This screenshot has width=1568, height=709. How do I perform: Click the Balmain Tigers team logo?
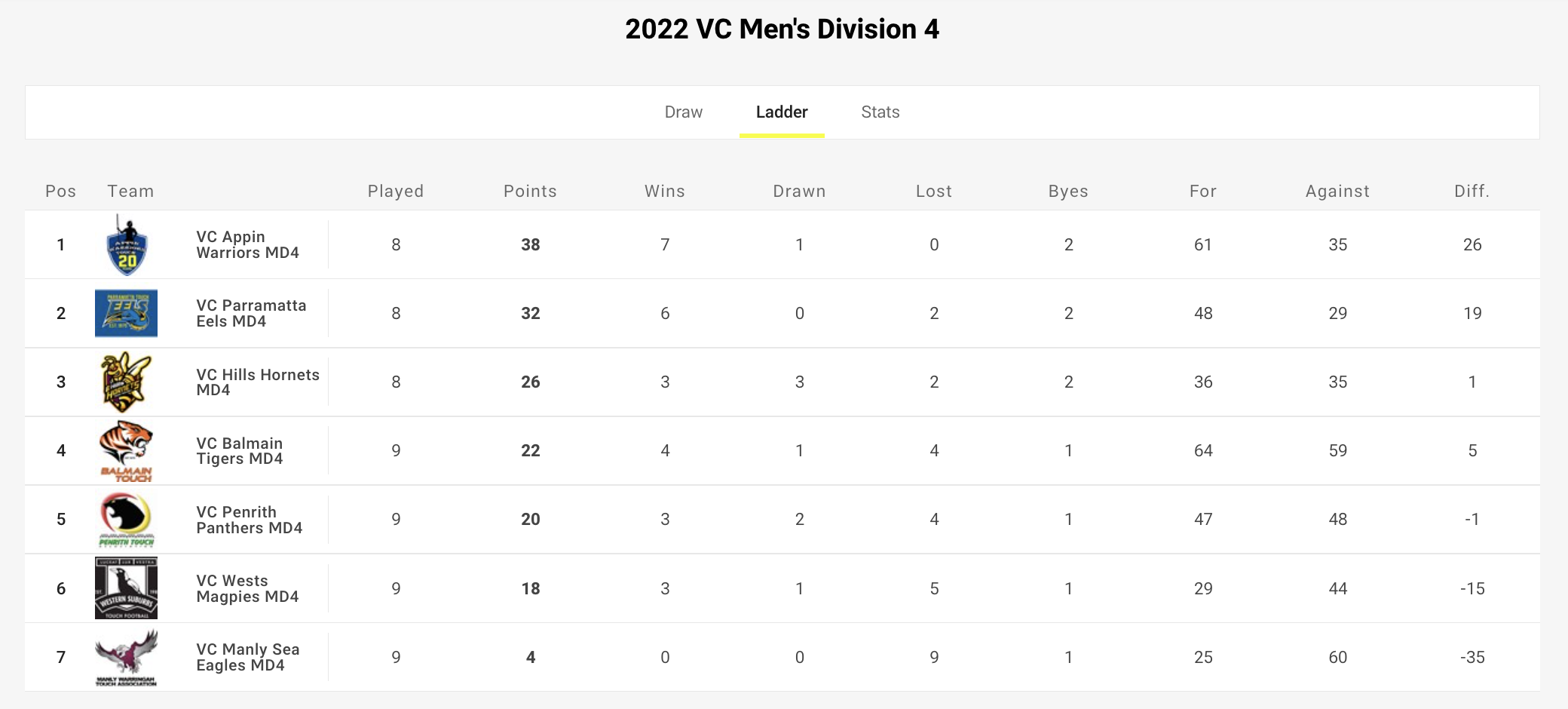126,451
